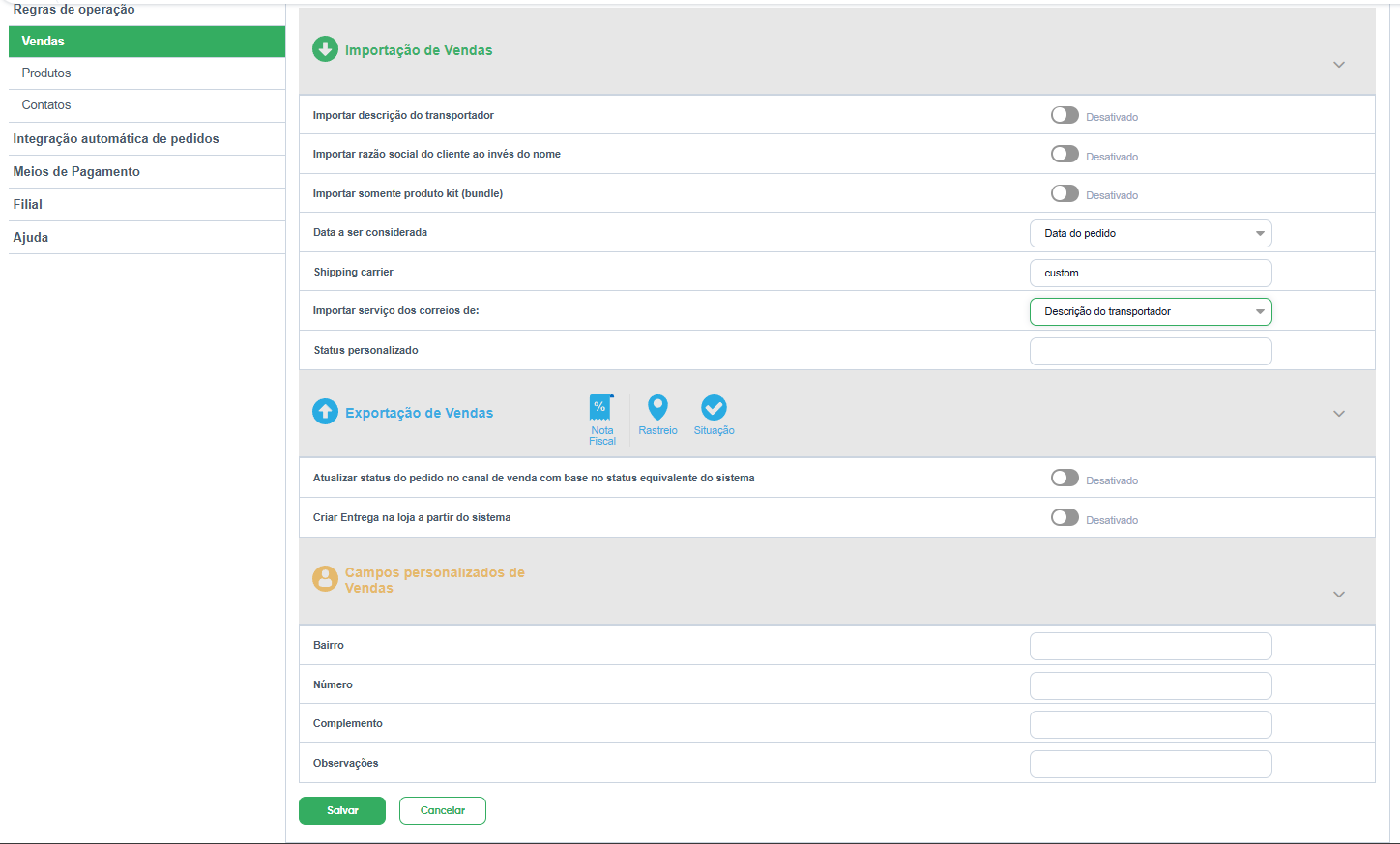
Task: Click the Campos personalizados de Vendas icon
Action: (x=325, y=579)
